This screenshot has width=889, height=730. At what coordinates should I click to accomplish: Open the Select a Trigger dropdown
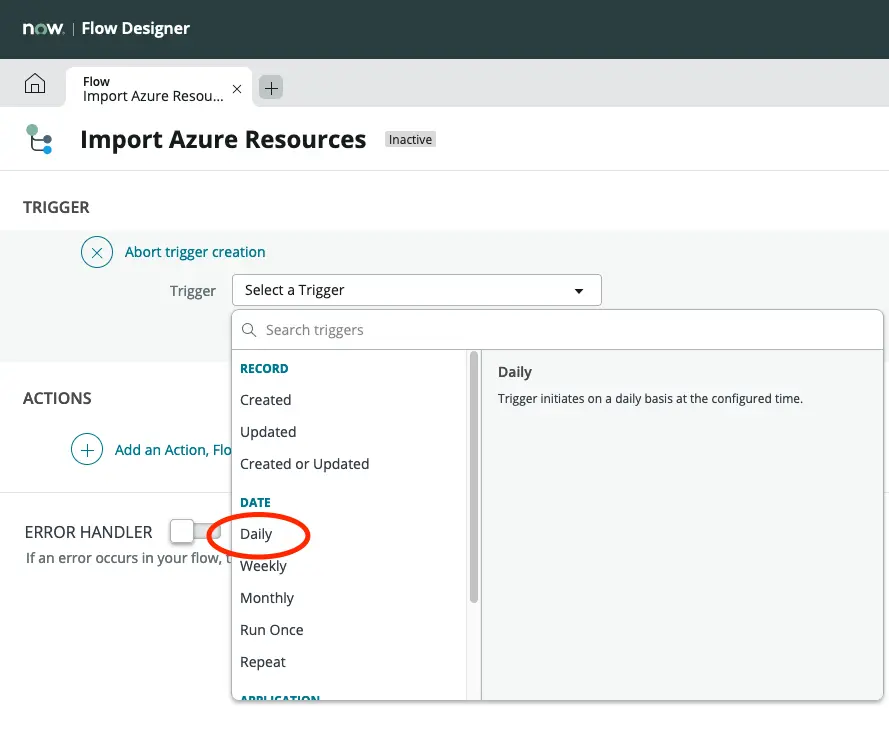416,290
